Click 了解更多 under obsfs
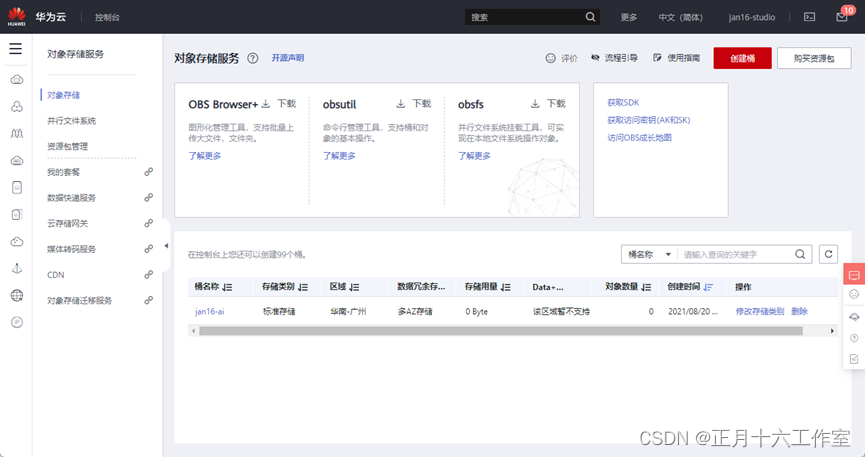Screen dimensions: 865x457 [x=474, y=156]
